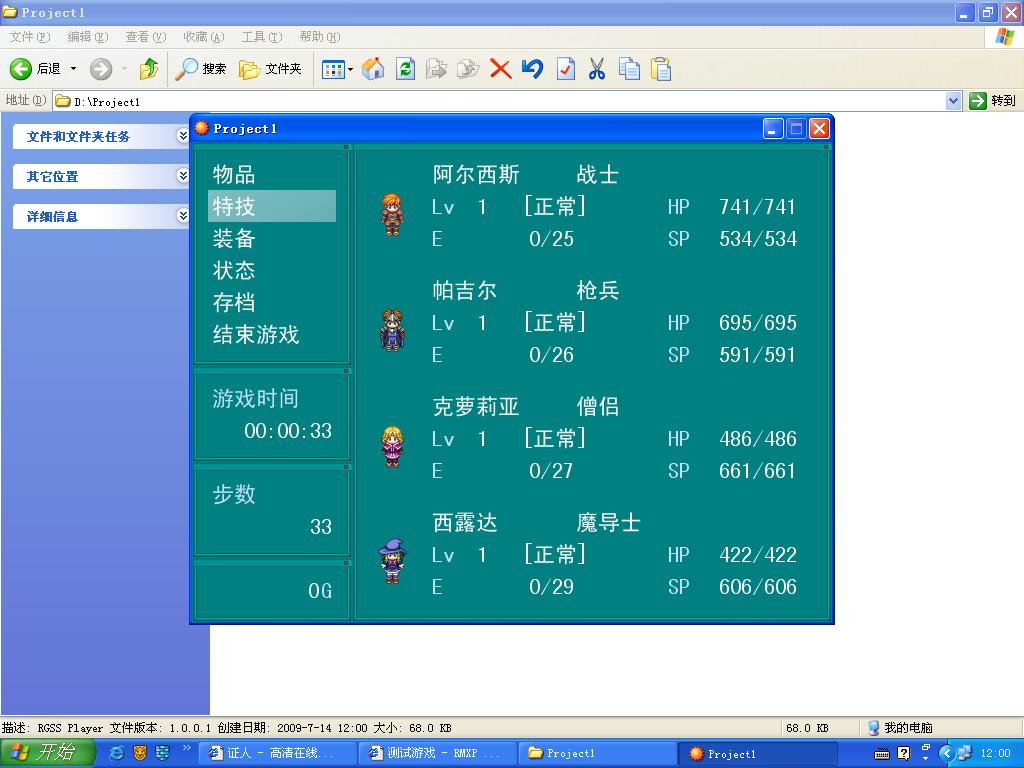The width and height of the screenshot is (1024, 768).
Task: Select 物品 in the game menu
Action: pyautogui.click(x=234, y=174)
